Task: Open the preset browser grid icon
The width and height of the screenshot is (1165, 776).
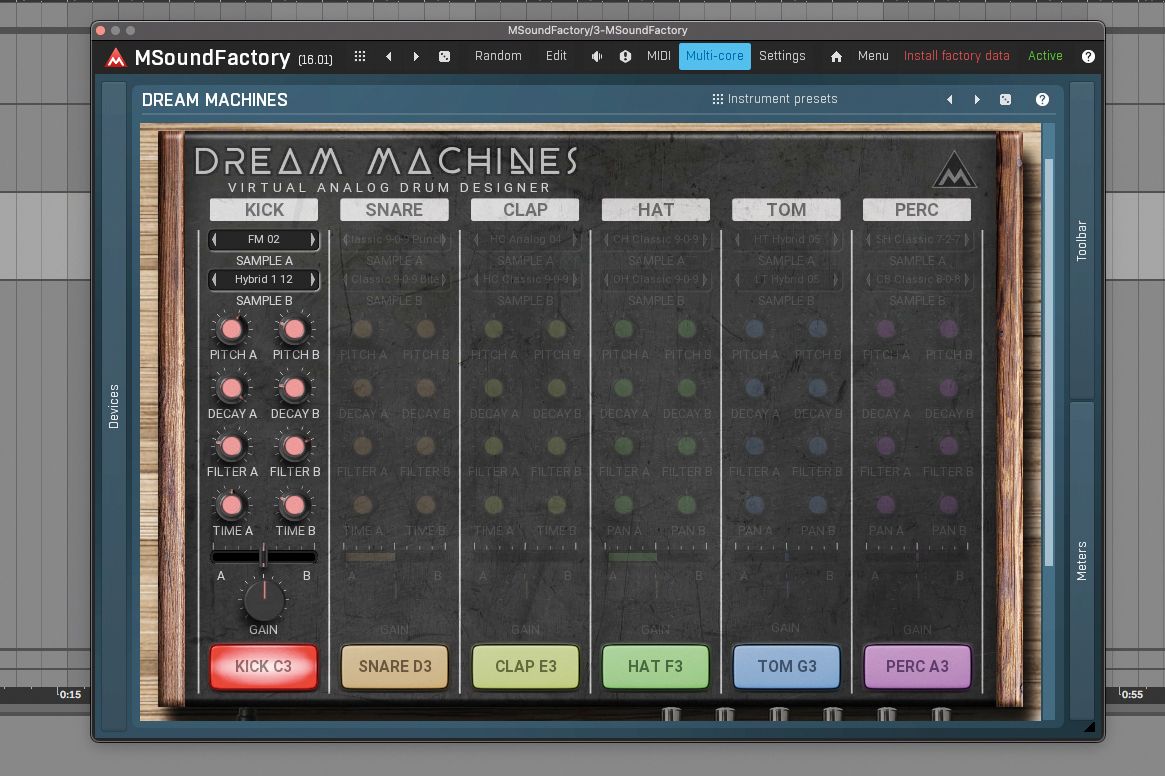Action: pos(359,56)
